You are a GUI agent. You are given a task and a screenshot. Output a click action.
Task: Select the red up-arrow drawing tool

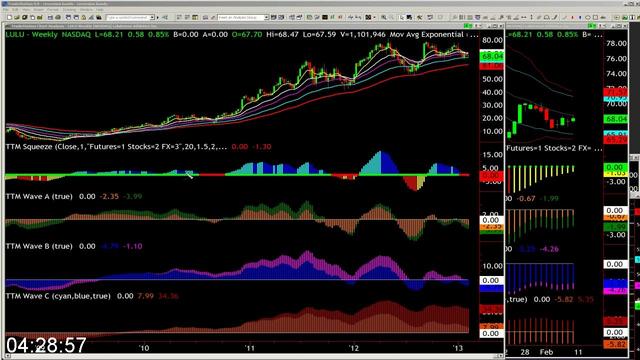click(x=572, y=18)
